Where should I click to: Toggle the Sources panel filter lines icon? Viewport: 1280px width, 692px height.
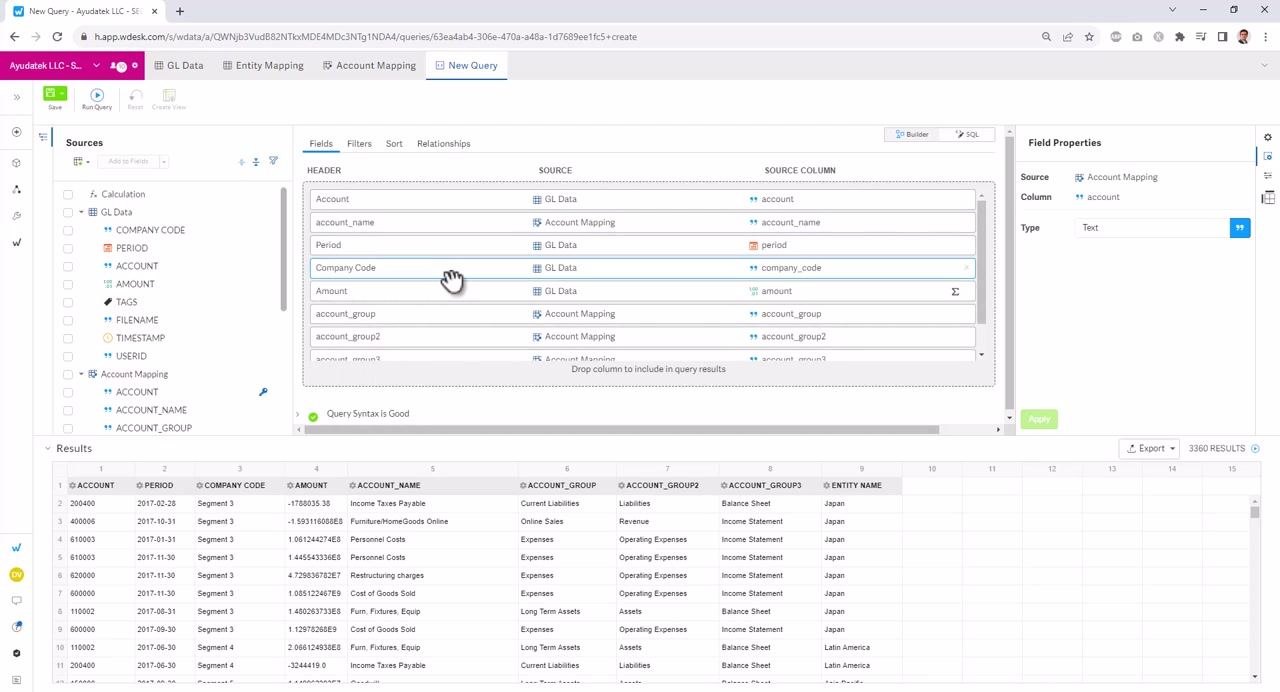click(x=43, y=137)
